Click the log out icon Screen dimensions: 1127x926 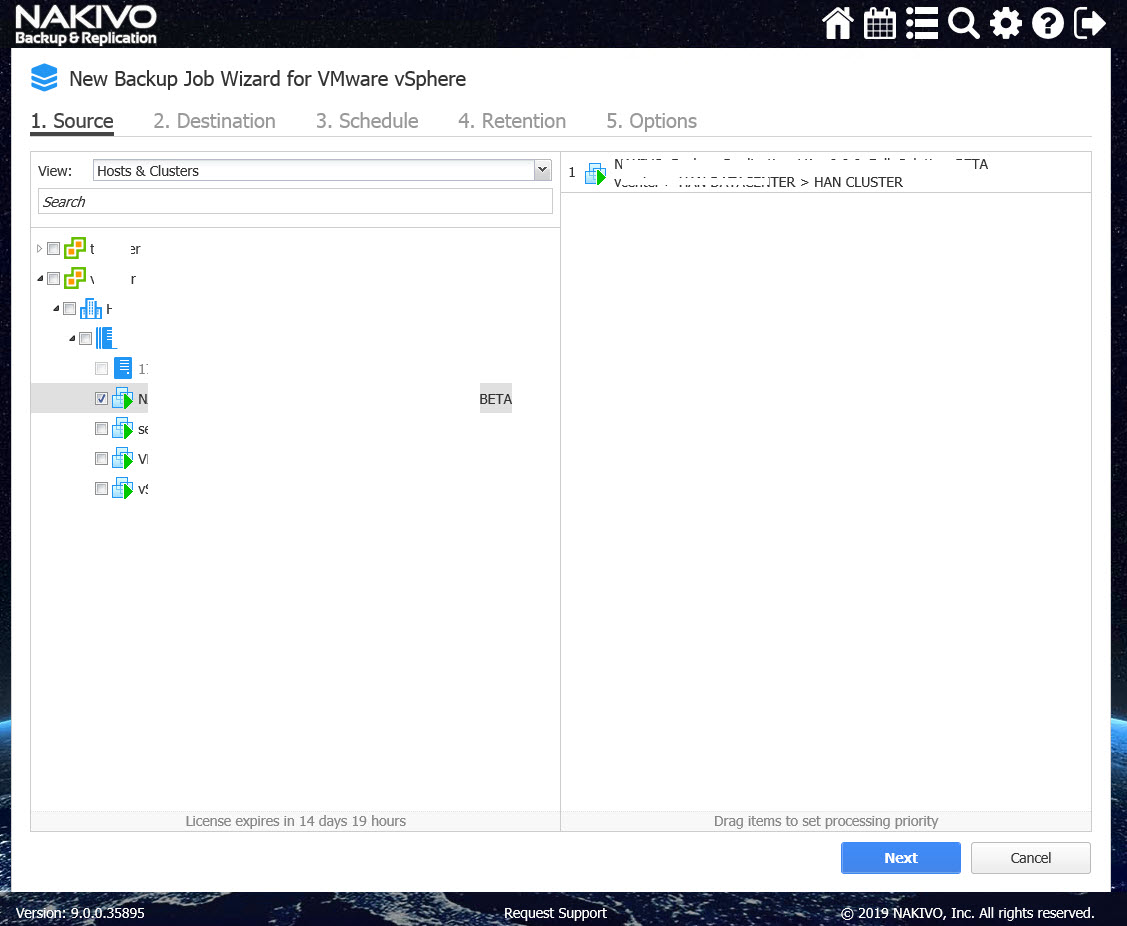[1089, 23]
